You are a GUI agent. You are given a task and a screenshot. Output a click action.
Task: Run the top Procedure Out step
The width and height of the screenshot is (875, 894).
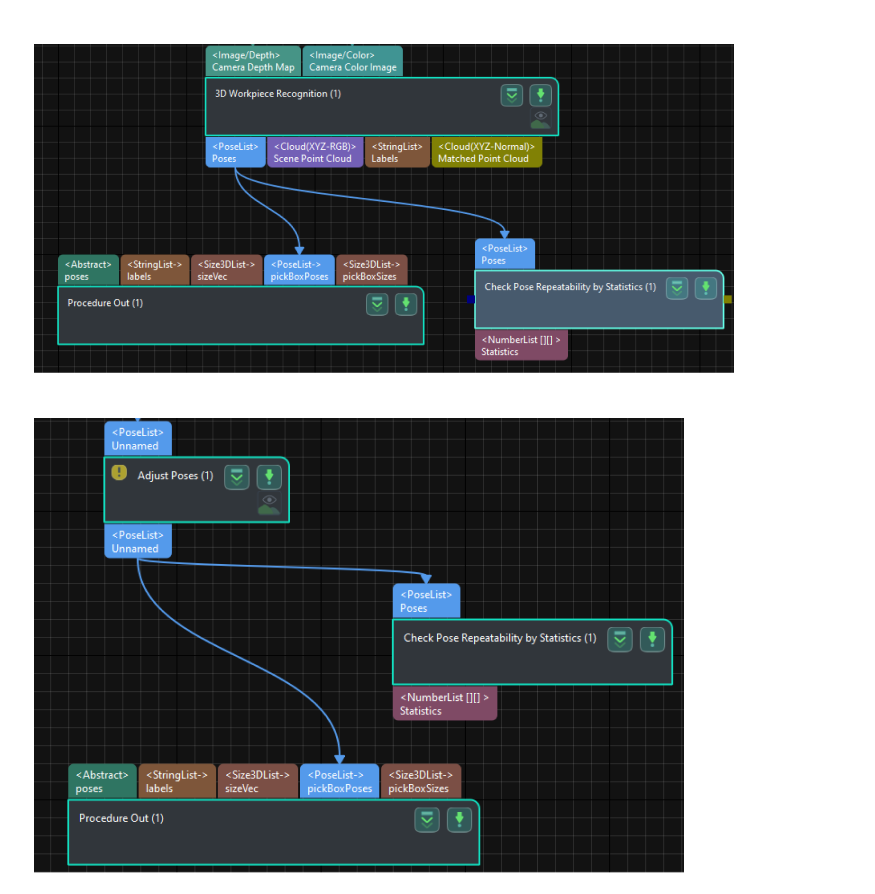[405, 304]
